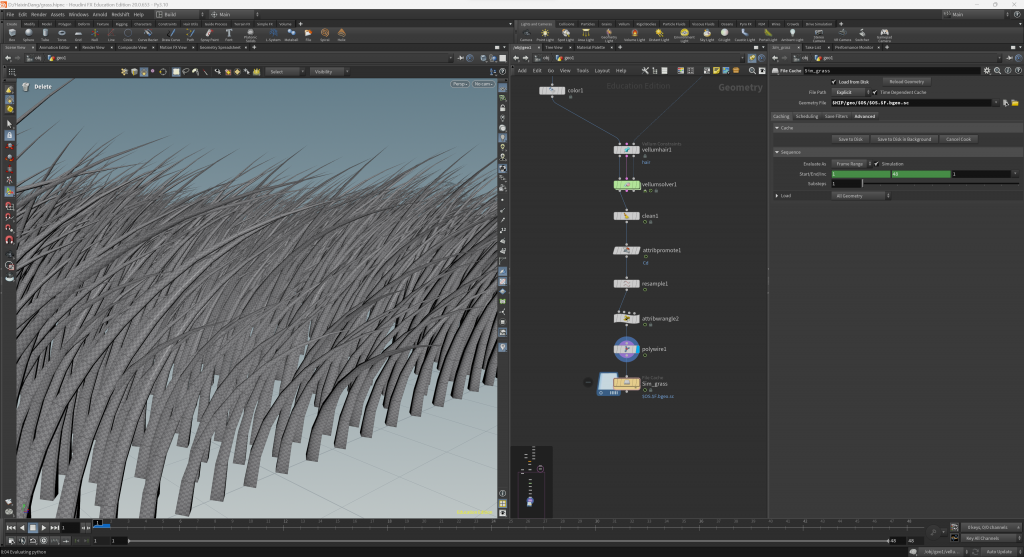
Task: Add a Spot Light from shelf
Action: pos(566,35)
